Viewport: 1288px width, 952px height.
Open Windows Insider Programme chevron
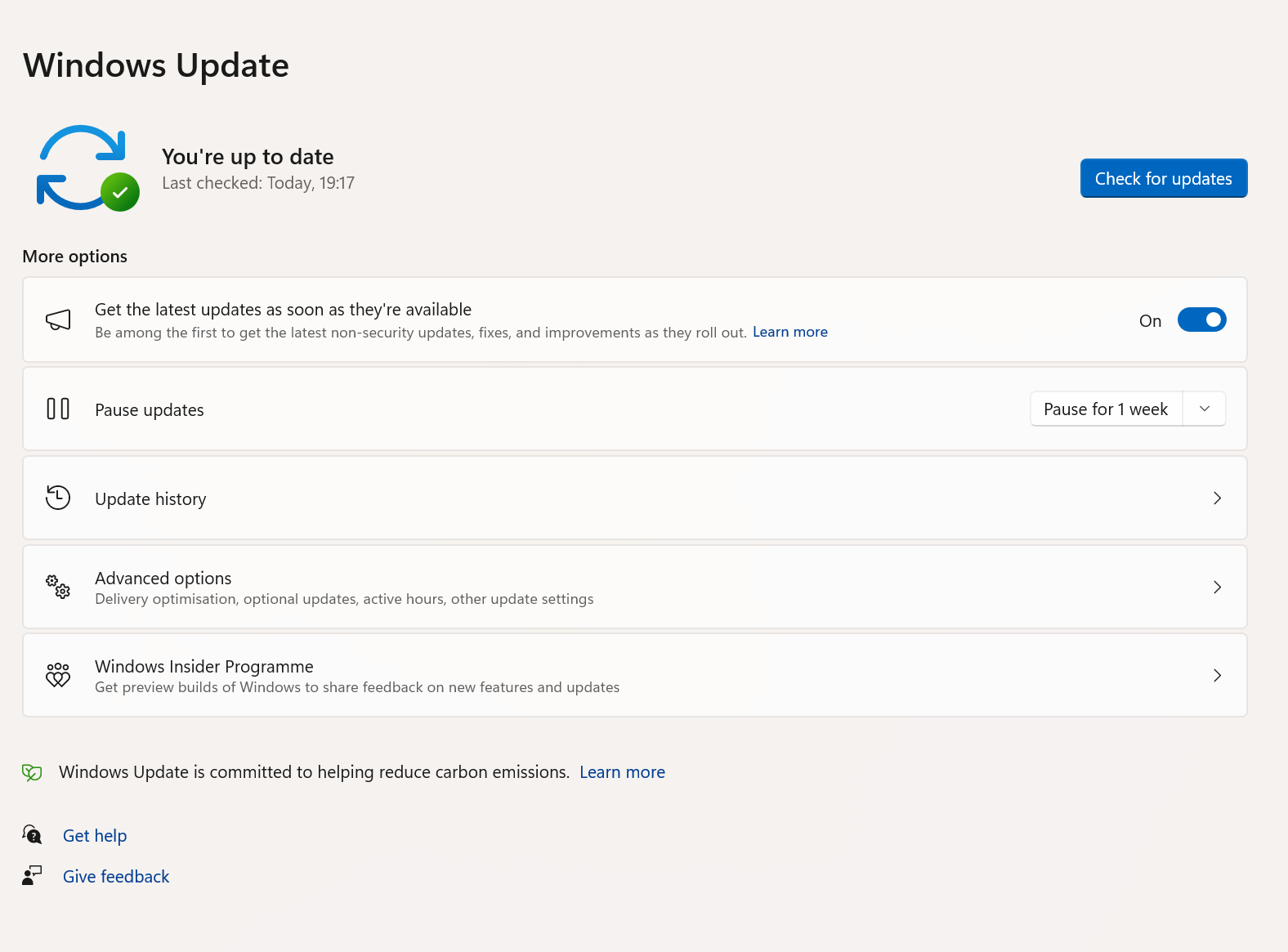[x=1217, y=675]
